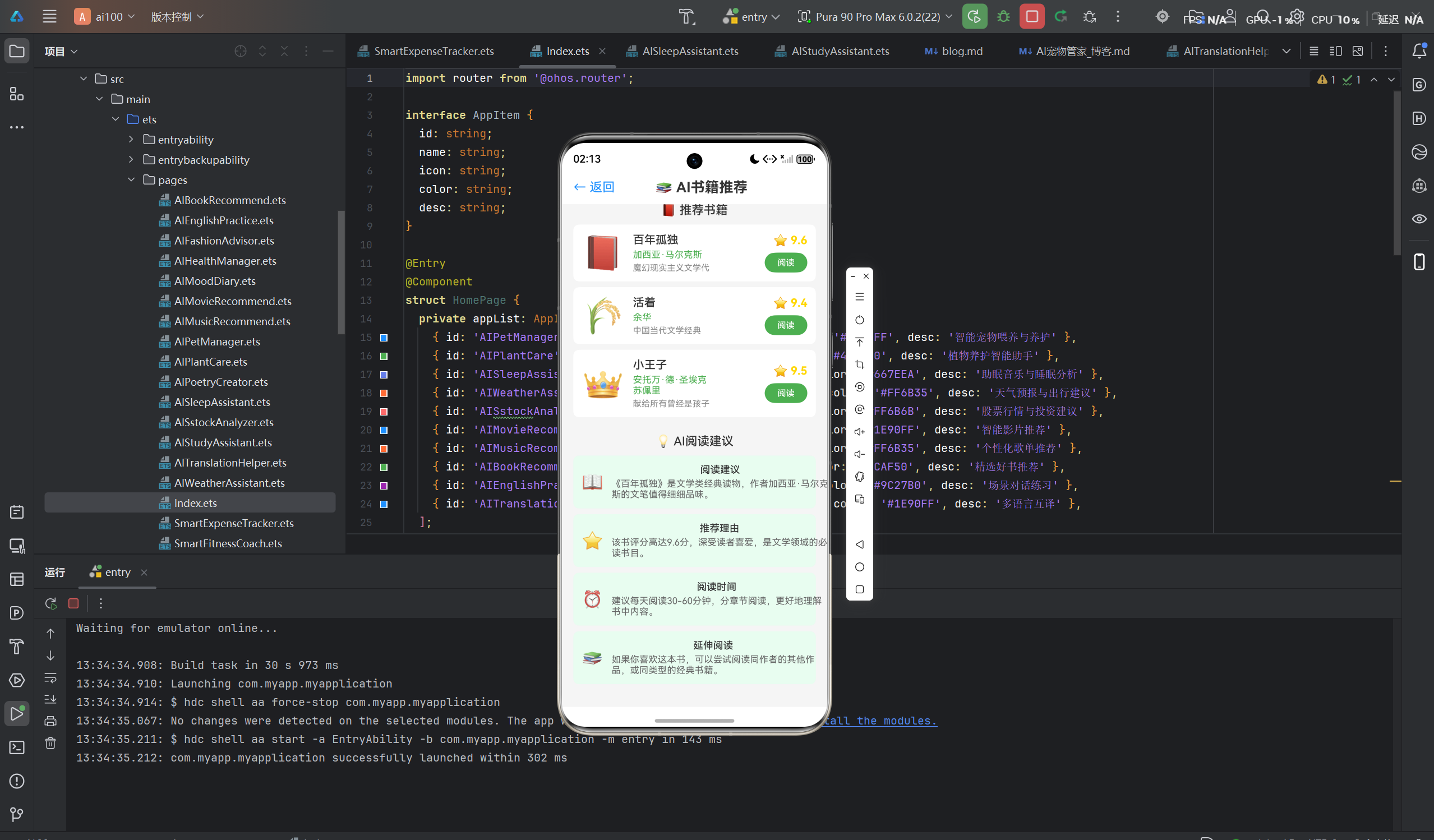Open the Pura 90 Pro Max device dropdown
This screenshot has width=1434, height=840.
tap(875, 16)
